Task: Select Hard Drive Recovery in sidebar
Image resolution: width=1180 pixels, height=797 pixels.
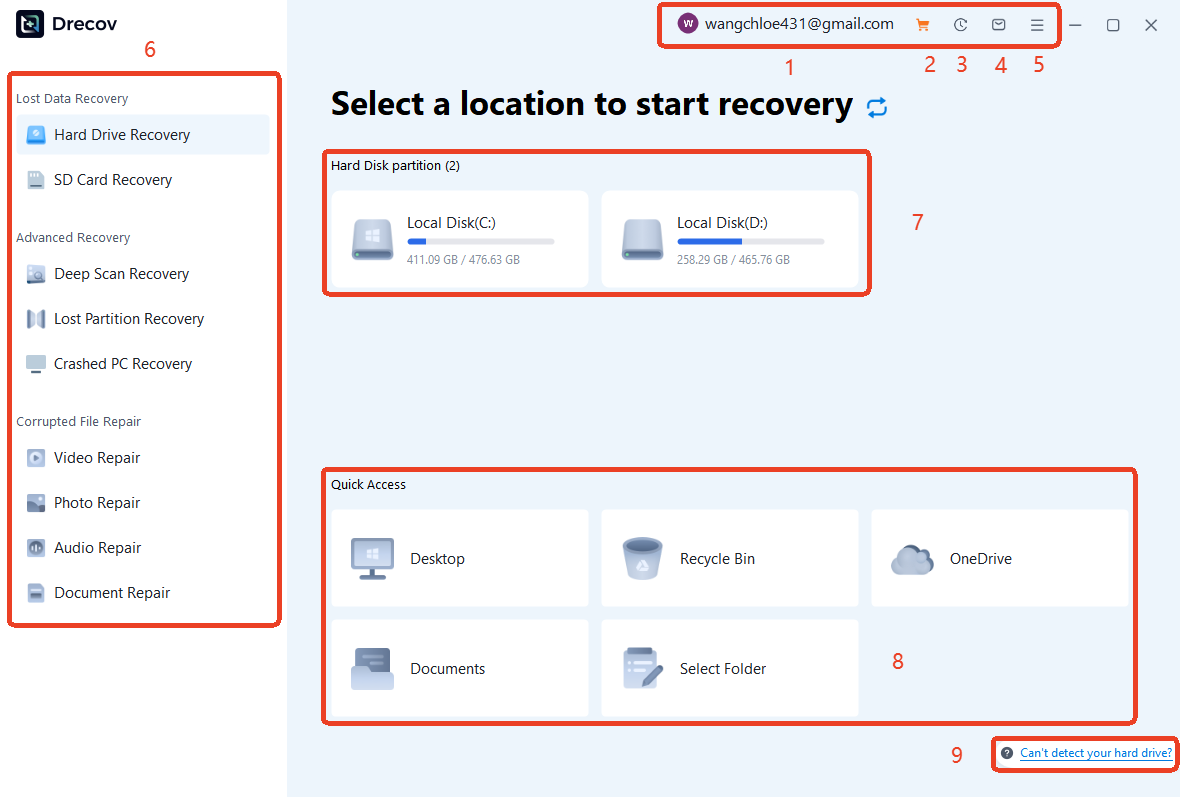Action: tap(122, 135)
